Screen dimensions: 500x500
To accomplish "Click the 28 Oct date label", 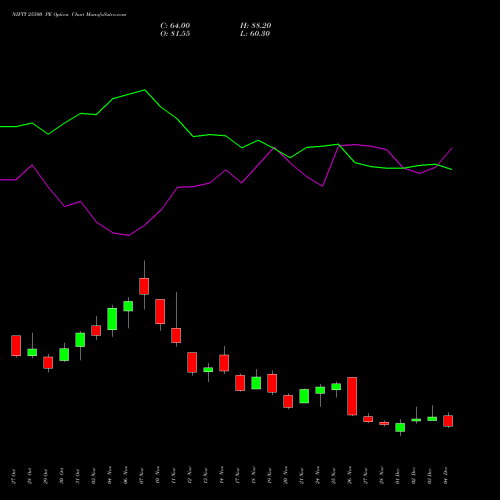I will (30, 477).
